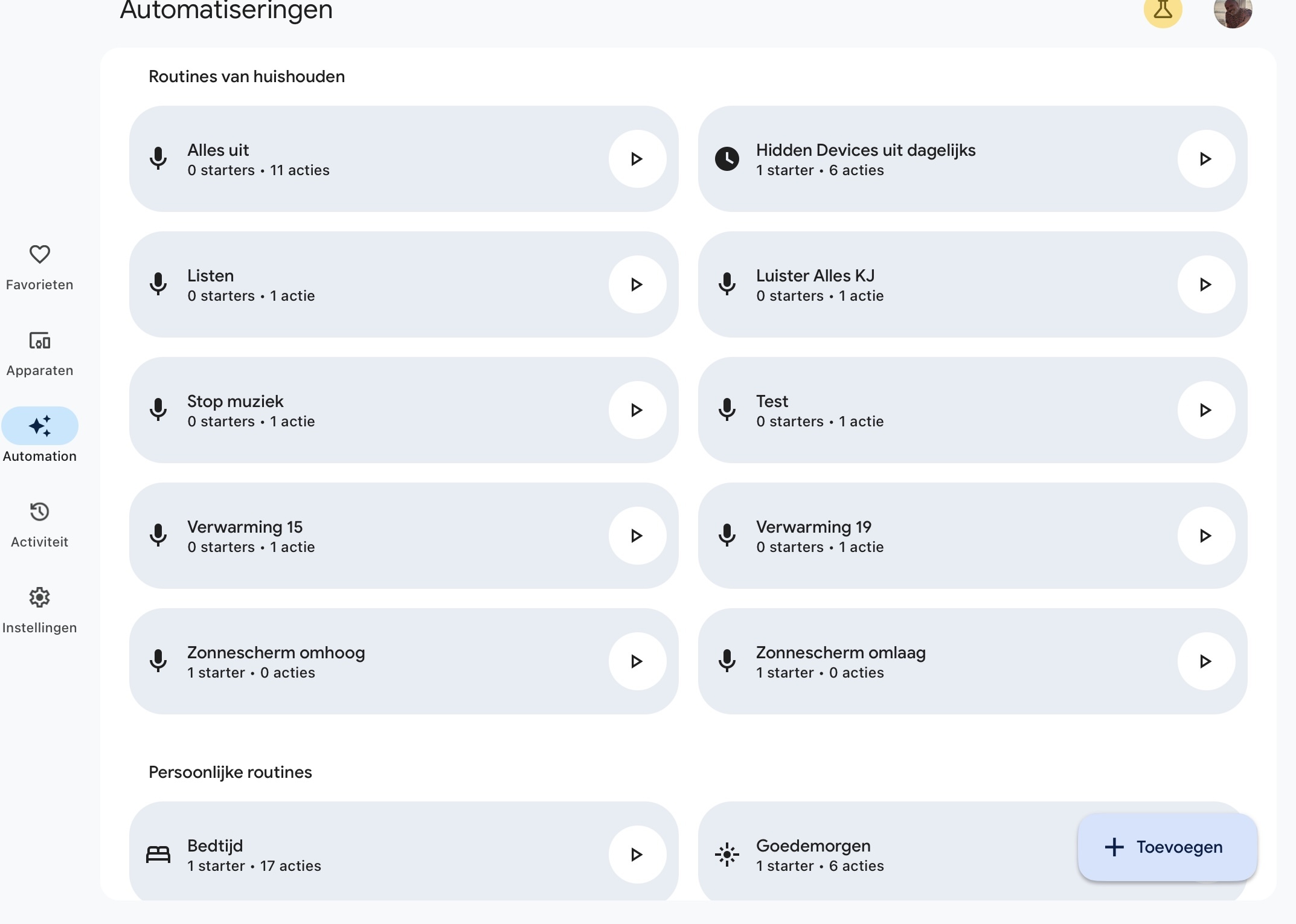
Task: Open the Test routine card
Action: [x=972, y=410]
